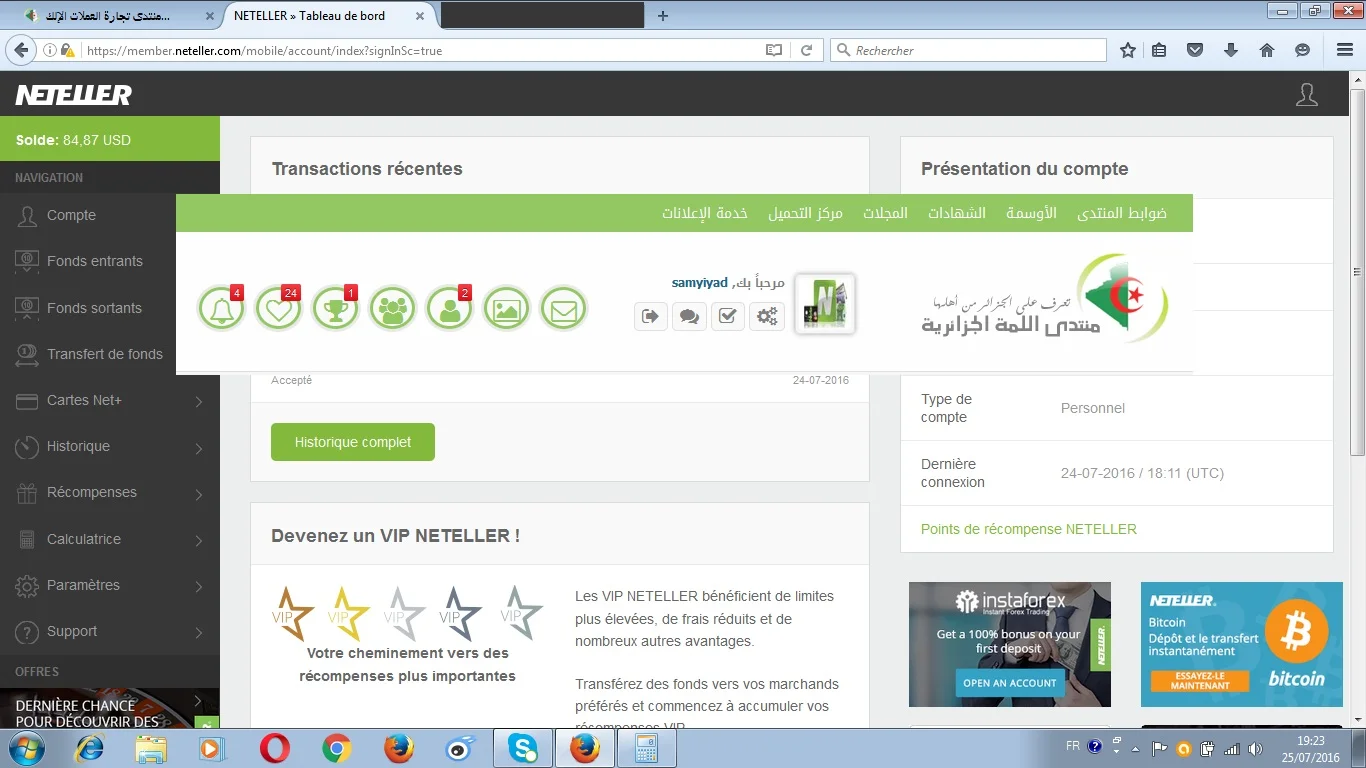1366x768 pixels.
Task: Click the Bitcoin deposit advertisement banner
Action: click(x=1241, y=645)
